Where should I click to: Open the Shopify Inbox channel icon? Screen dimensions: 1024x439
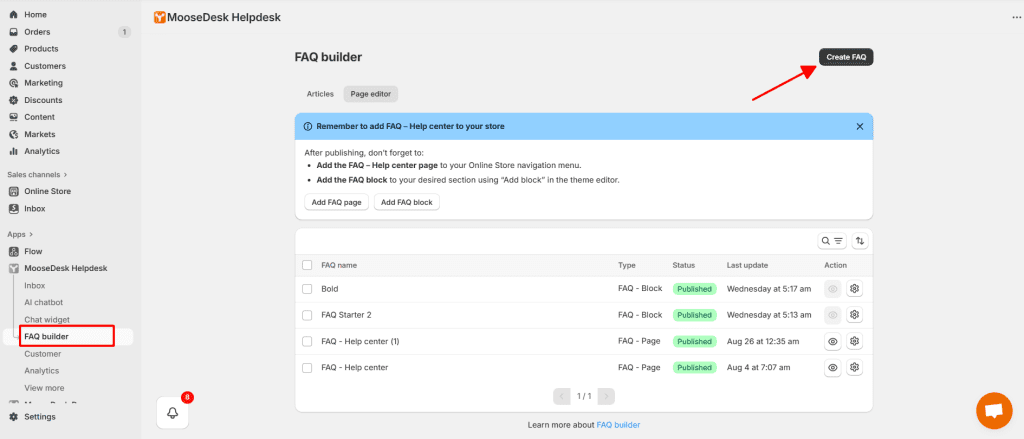[13, 208]
